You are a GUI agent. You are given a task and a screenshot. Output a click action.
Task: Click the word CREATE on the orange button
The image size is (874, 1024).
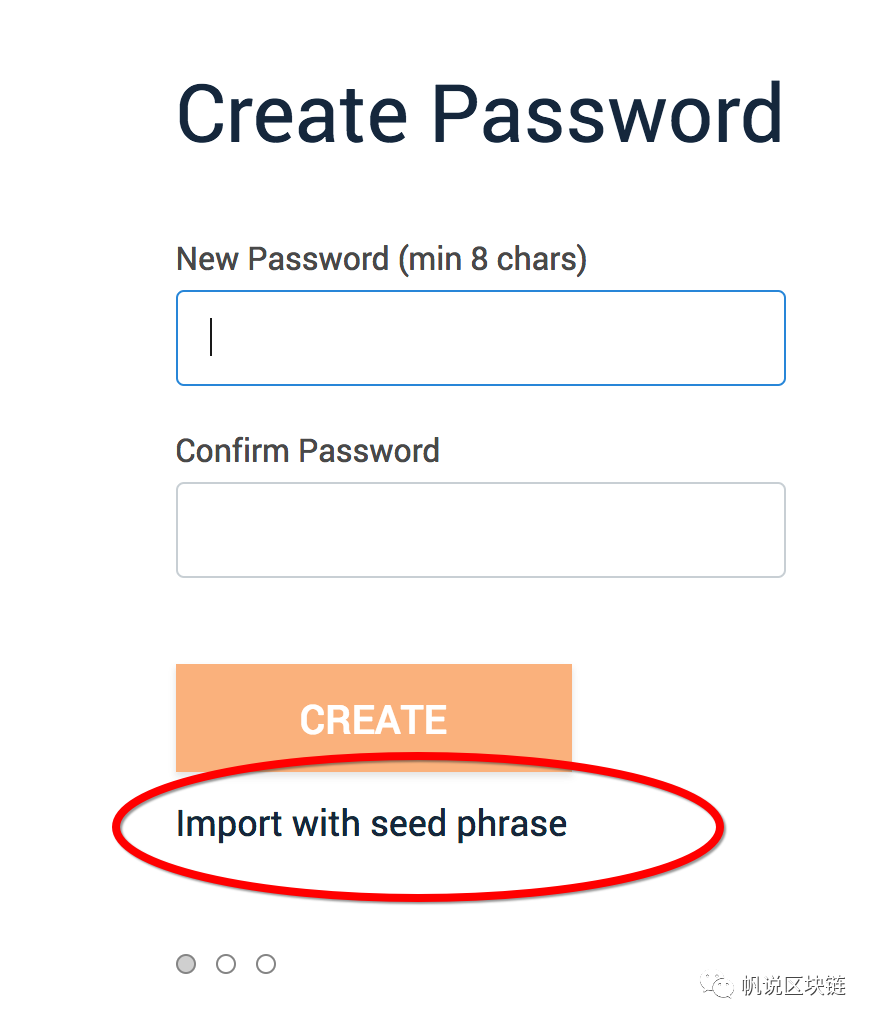point(374,720)
